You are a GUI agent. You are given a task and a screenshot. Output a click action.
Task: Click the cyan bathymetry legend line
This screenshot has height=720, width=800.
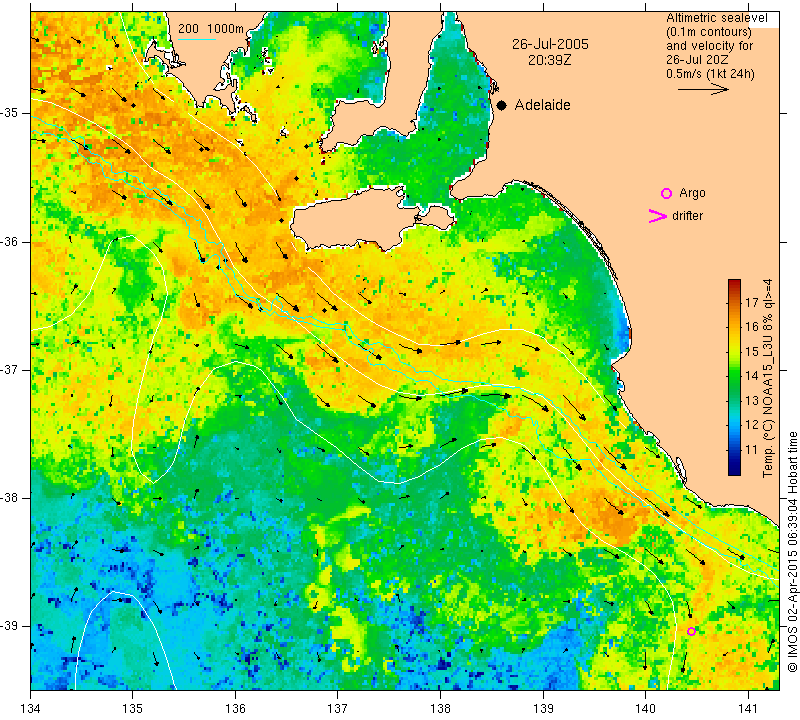pos(197,39)
